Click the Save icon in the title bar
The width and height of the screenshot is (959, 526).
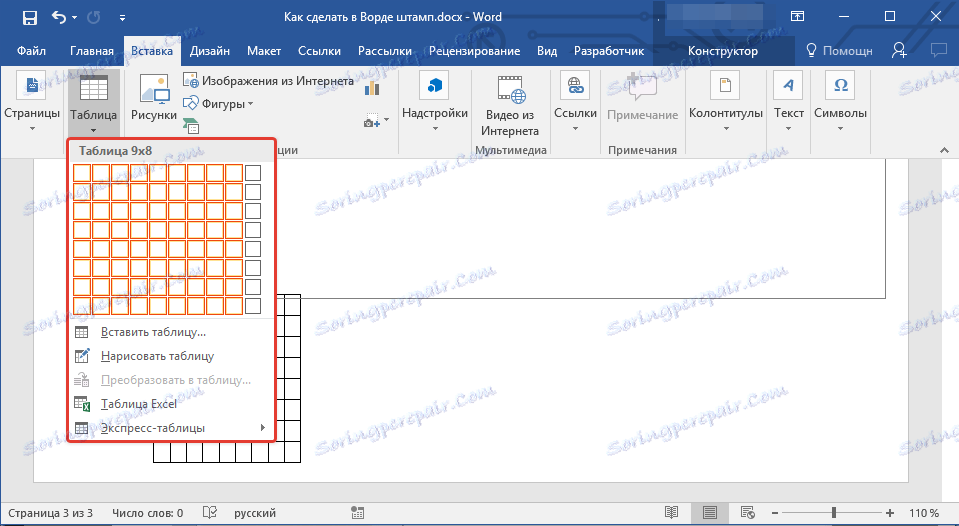(x=29, y=18)
